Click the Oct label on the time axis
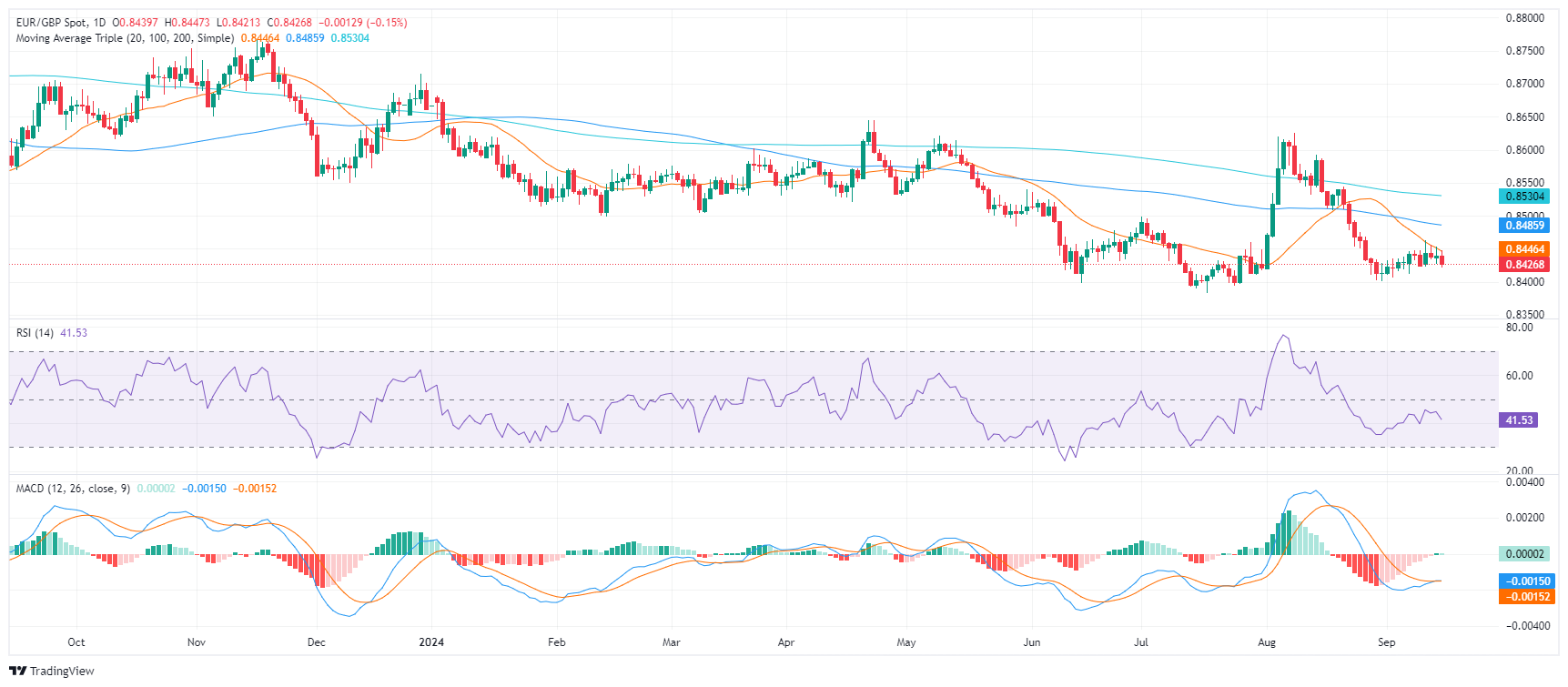1568x687 pixels. click(76, 642)
